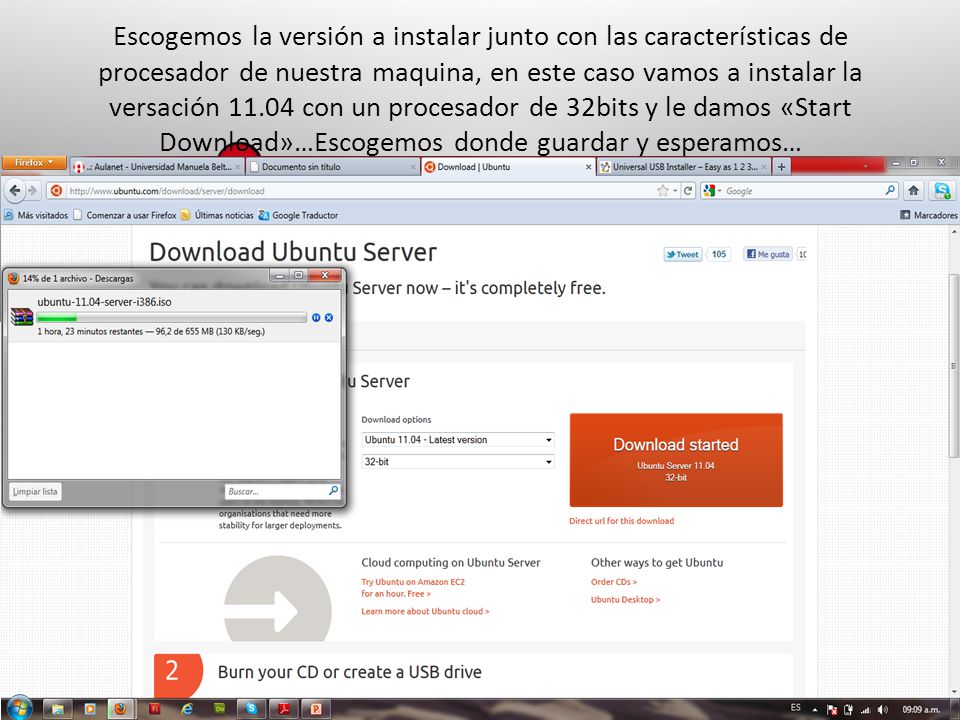Open Internet Explorer from the taskbar
This screenshot has width=960, height=720.
click(187, 709)
